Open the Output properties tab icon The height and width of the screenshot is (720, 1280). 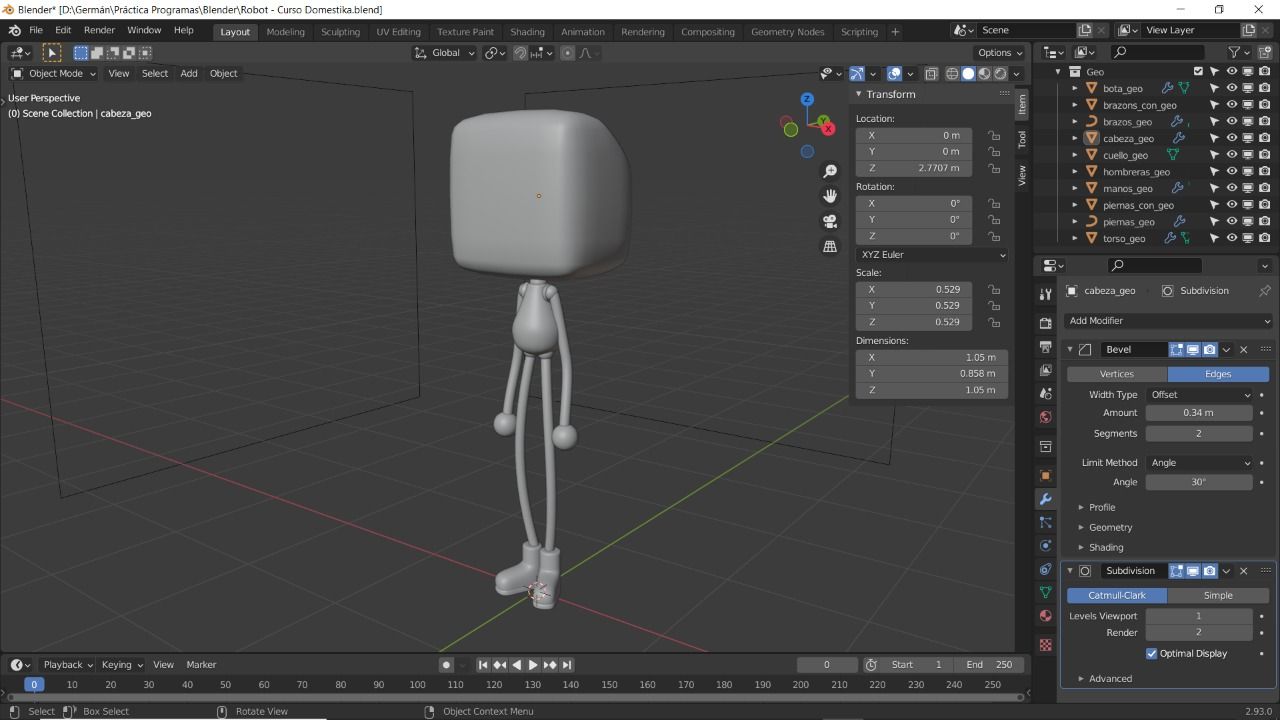tap(1046, 347)
